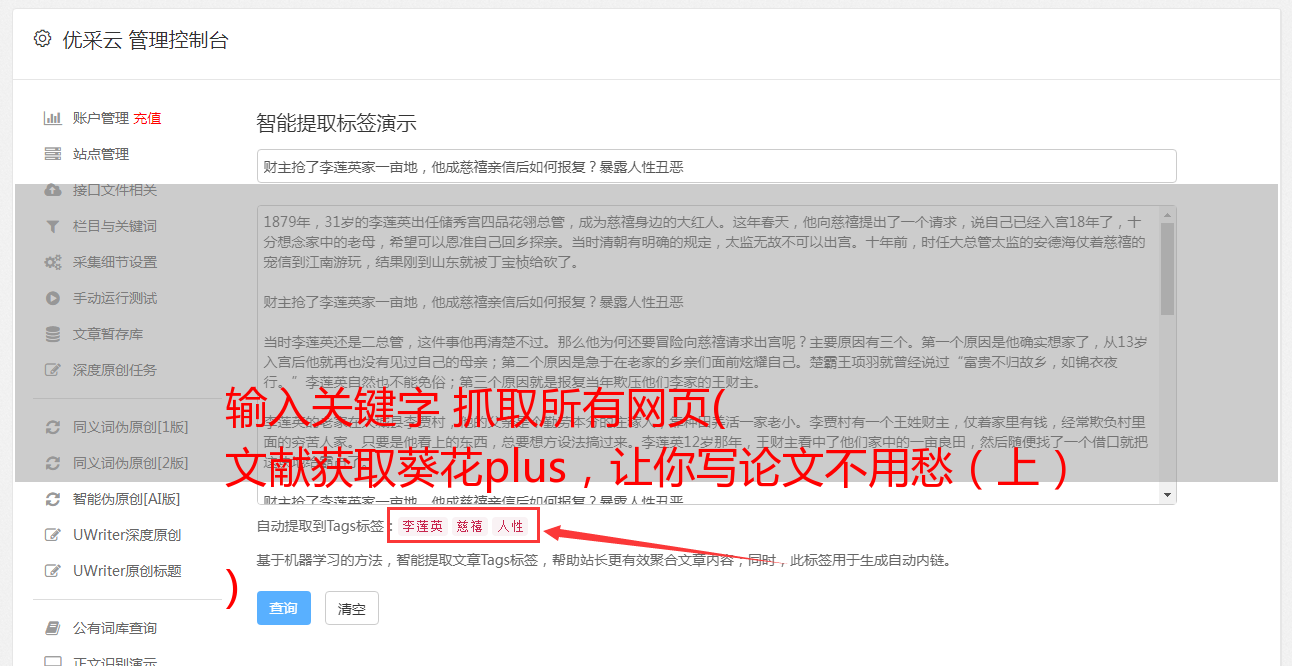
Task: Click the bar chart icon for 账户管理
Action: (53, 118)
